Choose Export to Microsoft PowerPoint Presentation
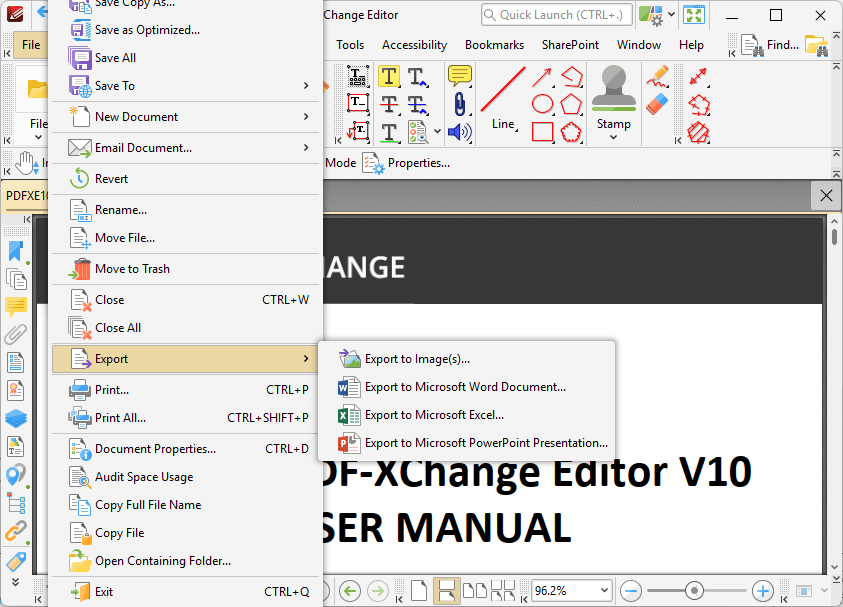This screenshot has width=843, height=607. (467, 443)
